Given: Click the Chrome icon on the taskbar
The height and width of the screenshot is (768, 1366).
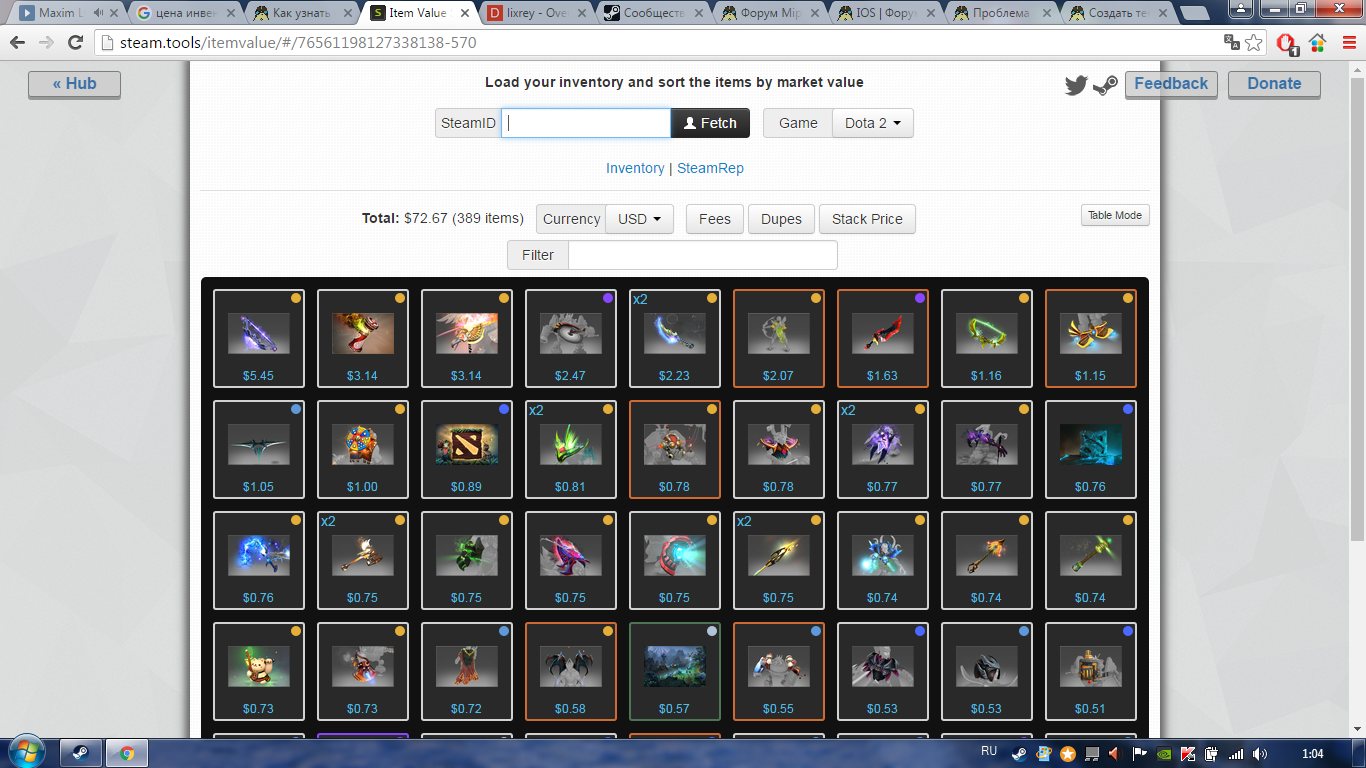Looking at the screenshot, I should coord(127,753).
